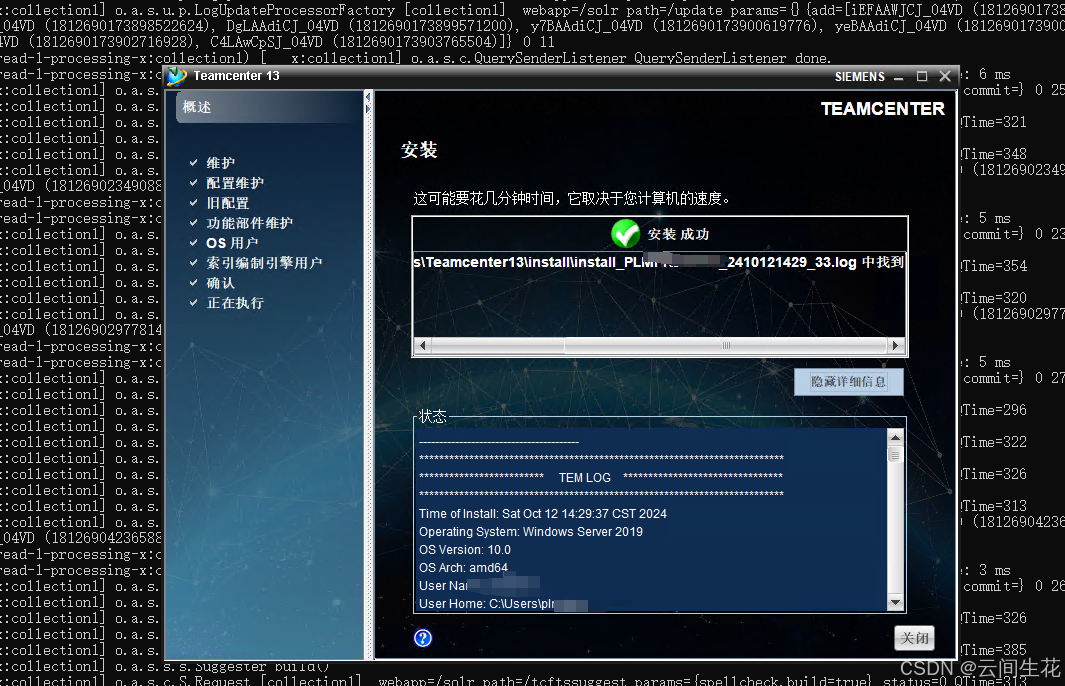Click the 状态 group label
Screen dimensions: 1065x686
(x=433, y=416)
